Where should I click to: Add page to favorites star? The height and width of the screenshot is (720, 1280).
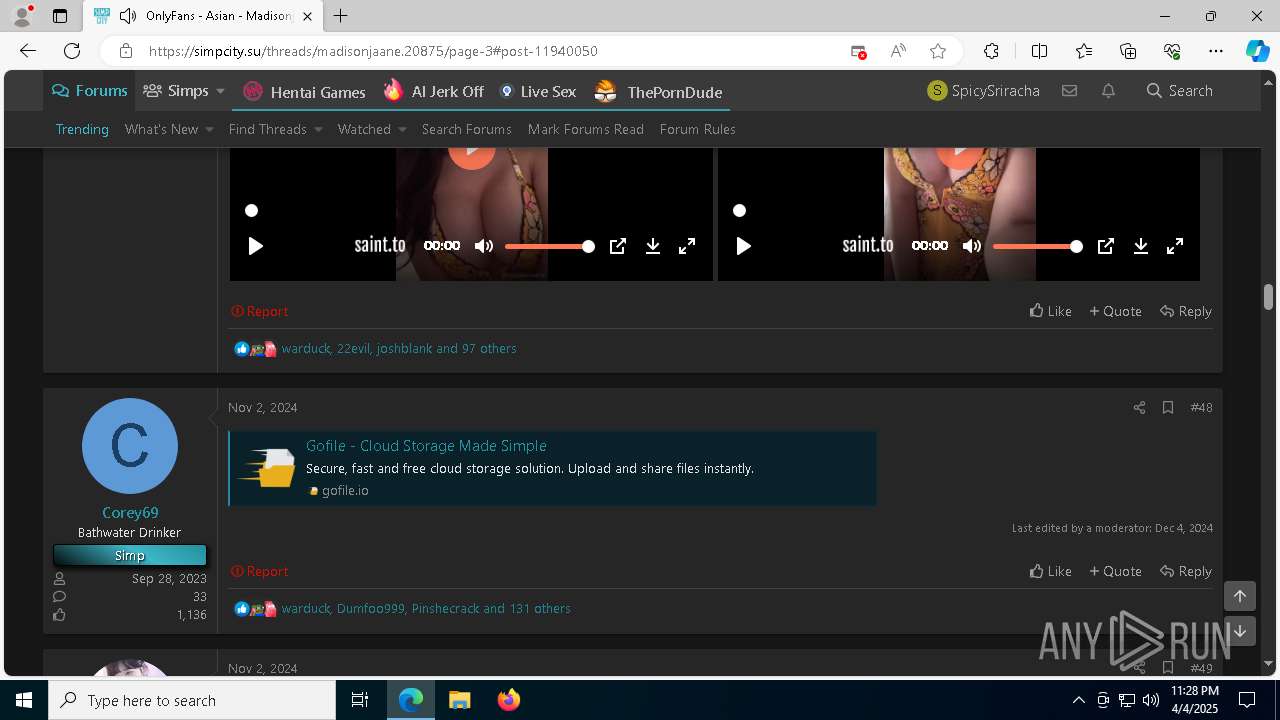coord(937,51)
